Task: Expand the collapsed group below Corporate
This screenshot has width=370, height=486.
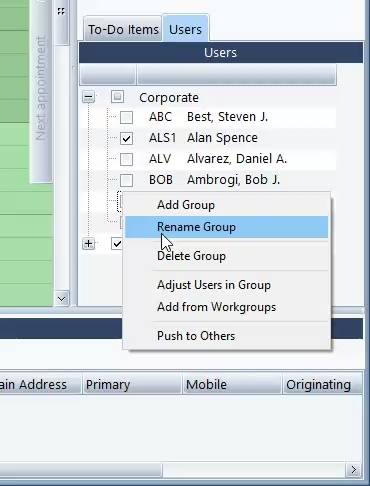Action: (89, 244)
